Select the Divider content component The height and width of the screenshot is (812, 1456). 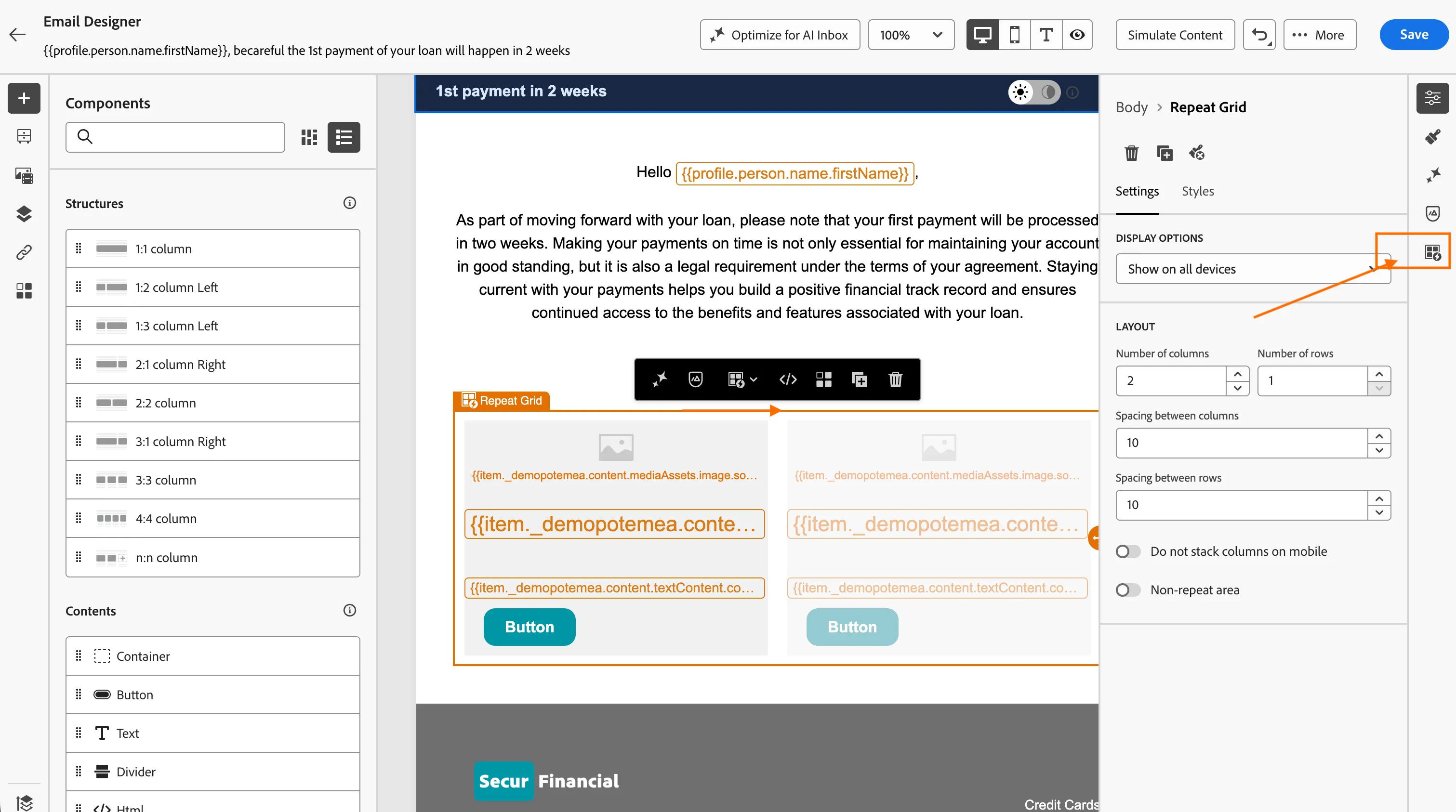(212, 772)
